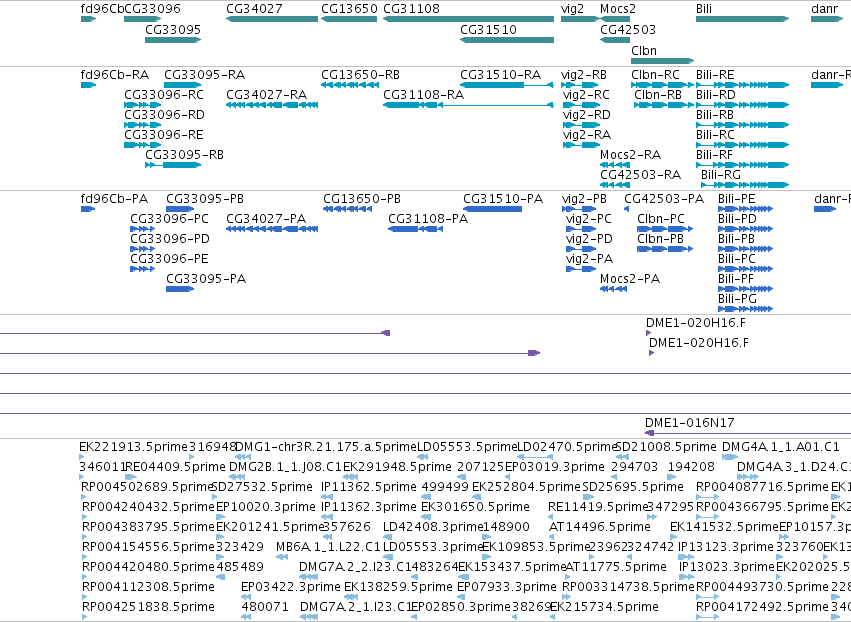This screenshot has width=851, height=622.
Task: Select transcript Bili-RE
Action: 715,75
